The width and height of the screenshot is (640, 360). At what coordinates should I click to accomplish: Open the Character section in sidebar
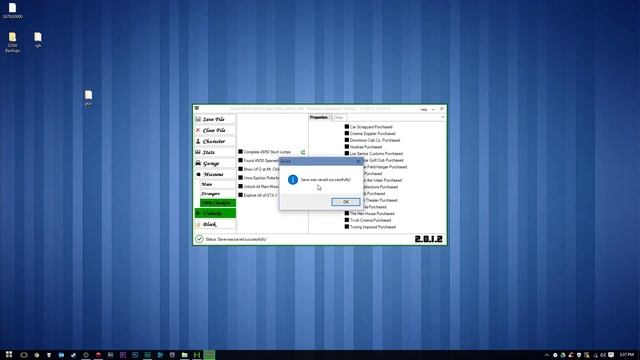pos(215,141)
